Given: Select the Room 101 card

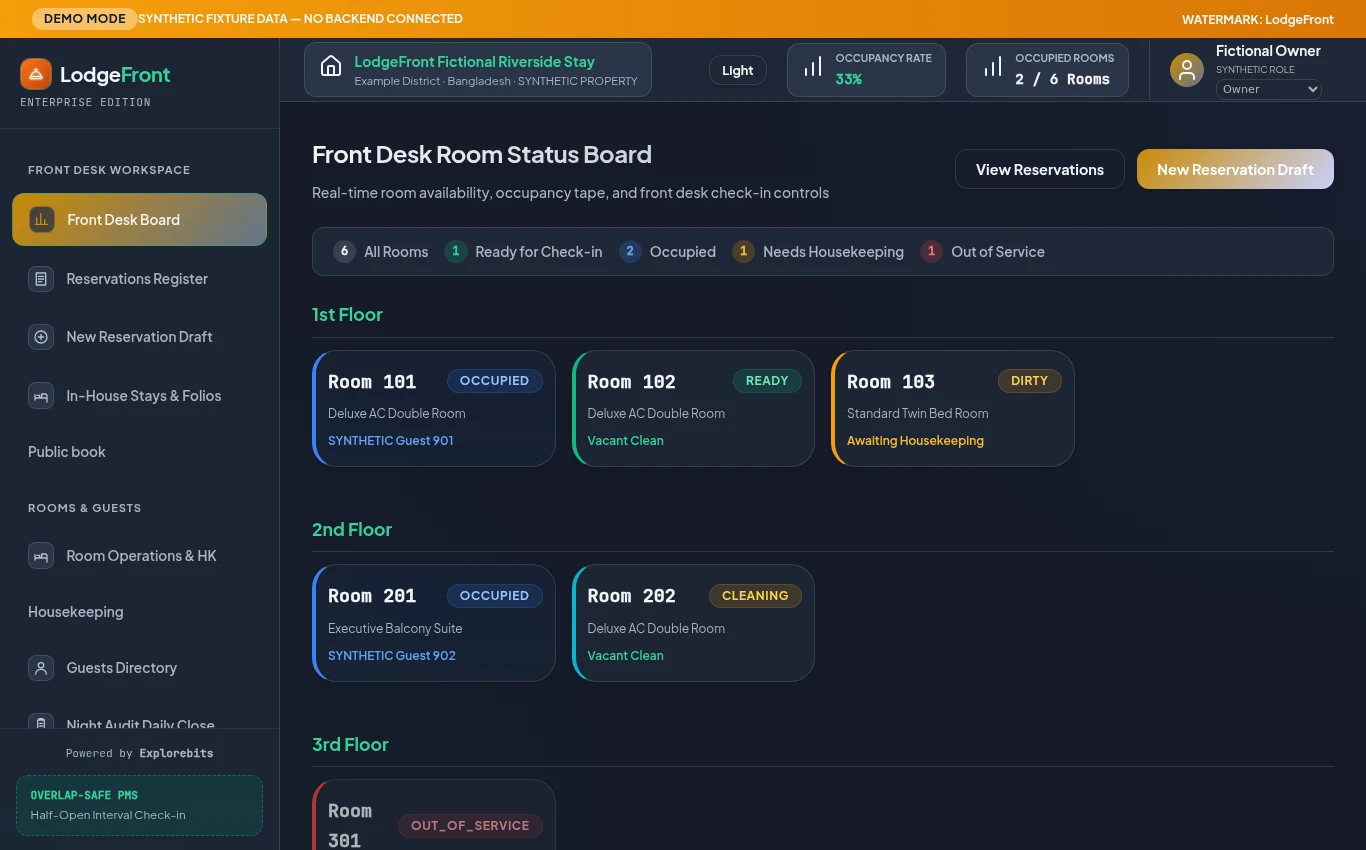Looking at the screenshot, I should pyautogui.click(x=434, y=408).
